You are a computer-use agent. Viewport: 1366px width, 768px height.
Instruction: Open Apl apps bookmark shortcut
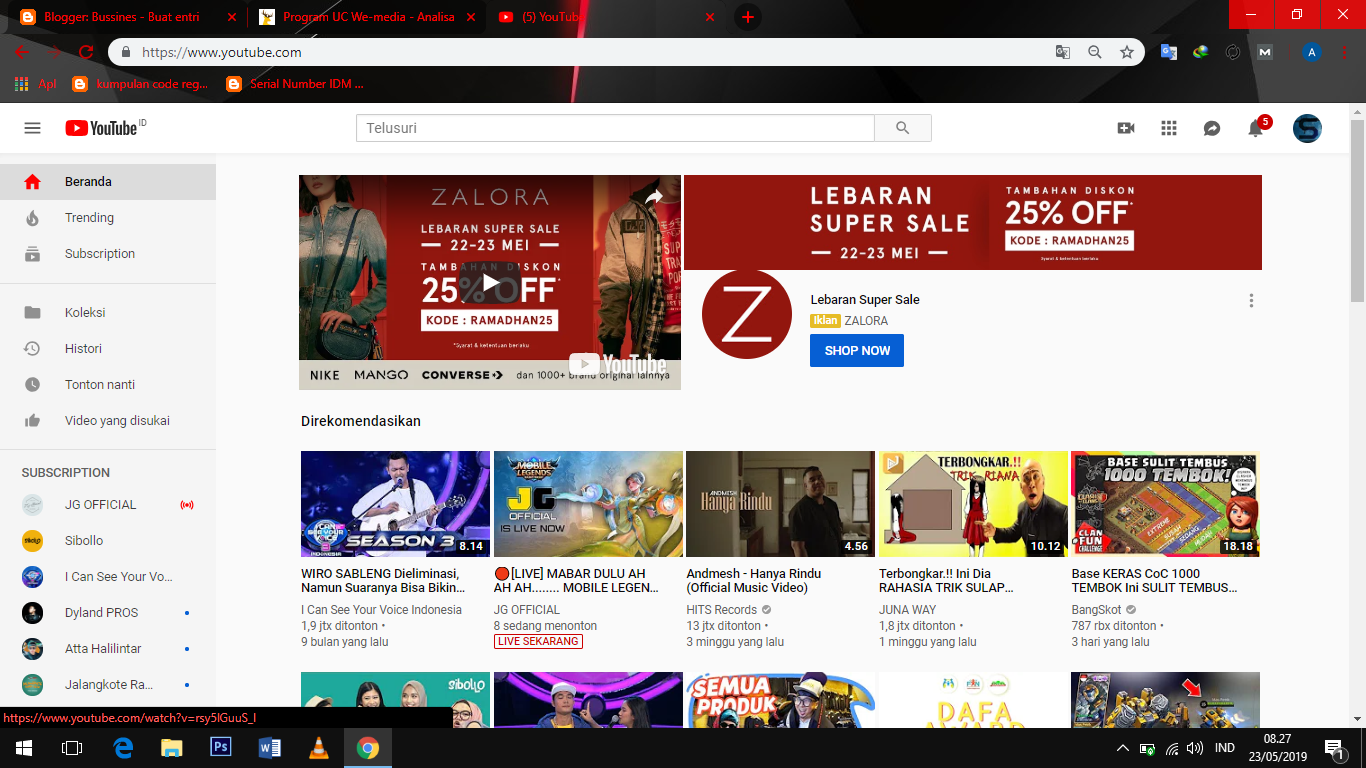pos(36,84)
